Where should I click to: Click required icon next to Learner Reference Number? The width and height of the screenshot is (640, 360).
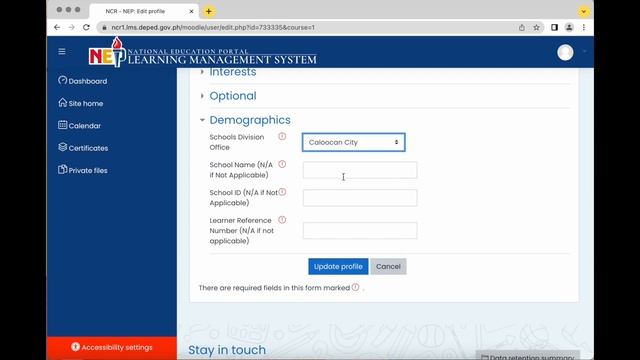(x=282, y=220)
